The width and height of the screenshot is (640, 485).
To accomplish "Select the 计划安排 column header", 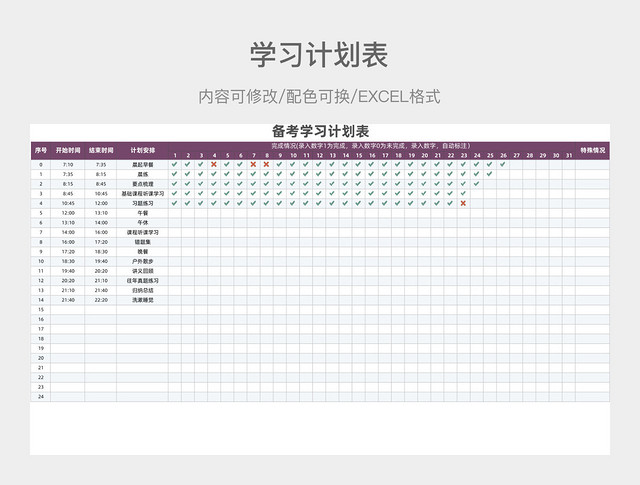I will [142, 150].
